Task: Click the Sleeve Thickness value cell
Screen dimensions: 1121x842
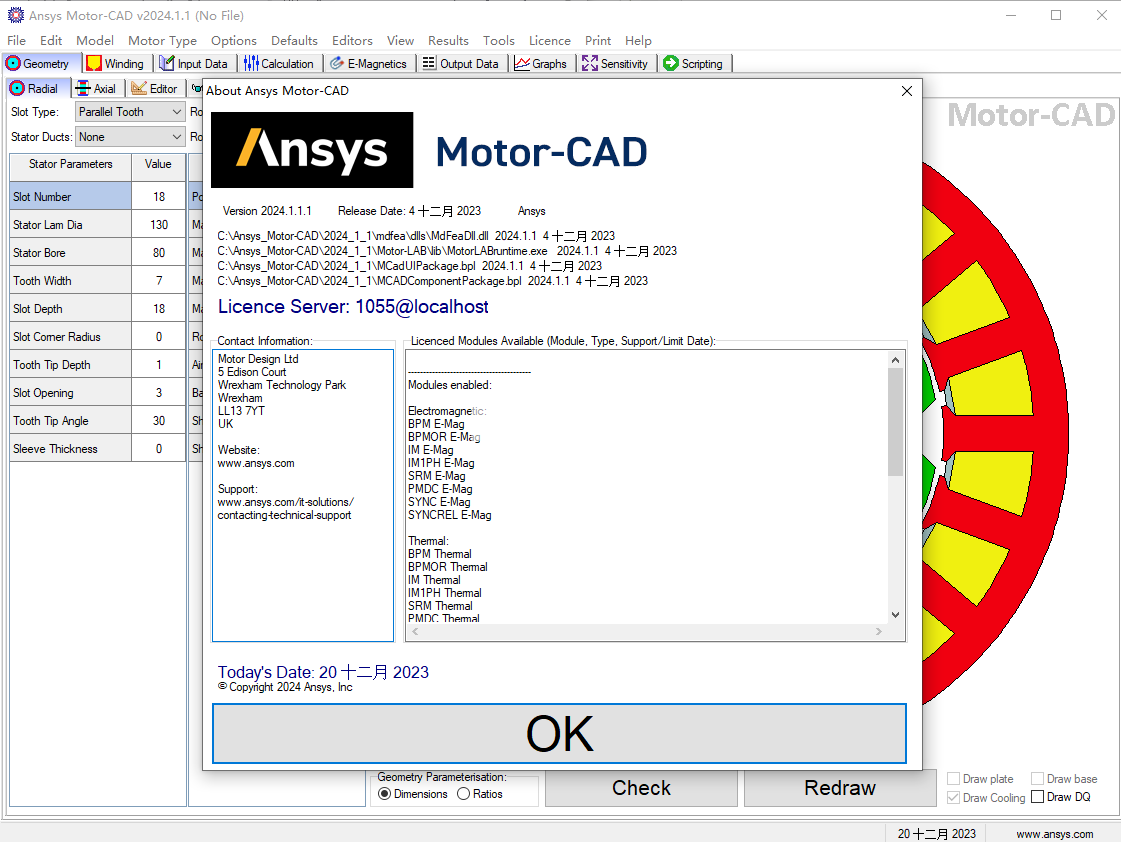Action: (159, 449)
